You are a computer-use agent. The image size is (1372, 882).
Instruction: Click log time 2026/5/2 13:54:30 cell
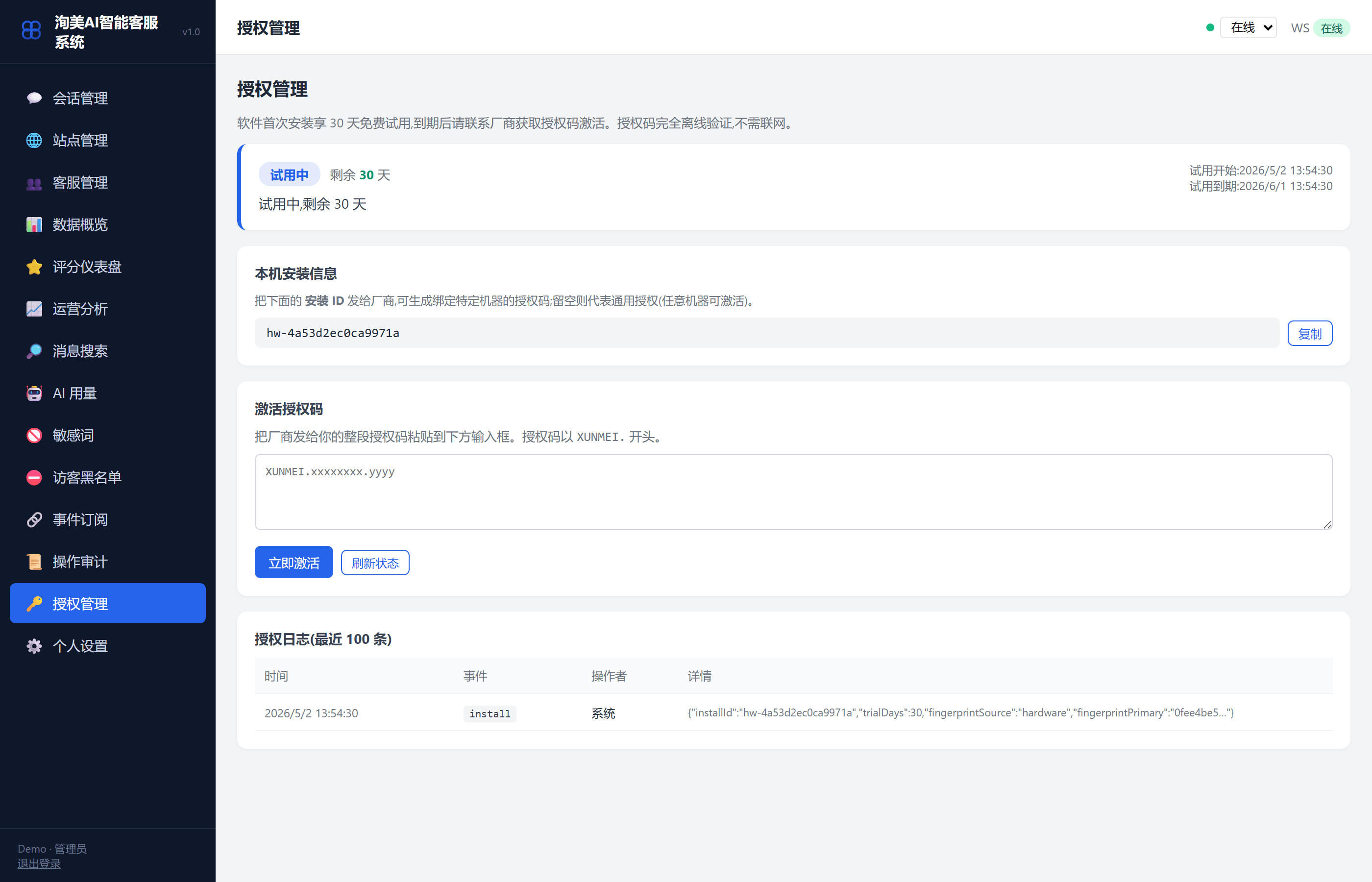pyautogui.click(x=311, y=713)
